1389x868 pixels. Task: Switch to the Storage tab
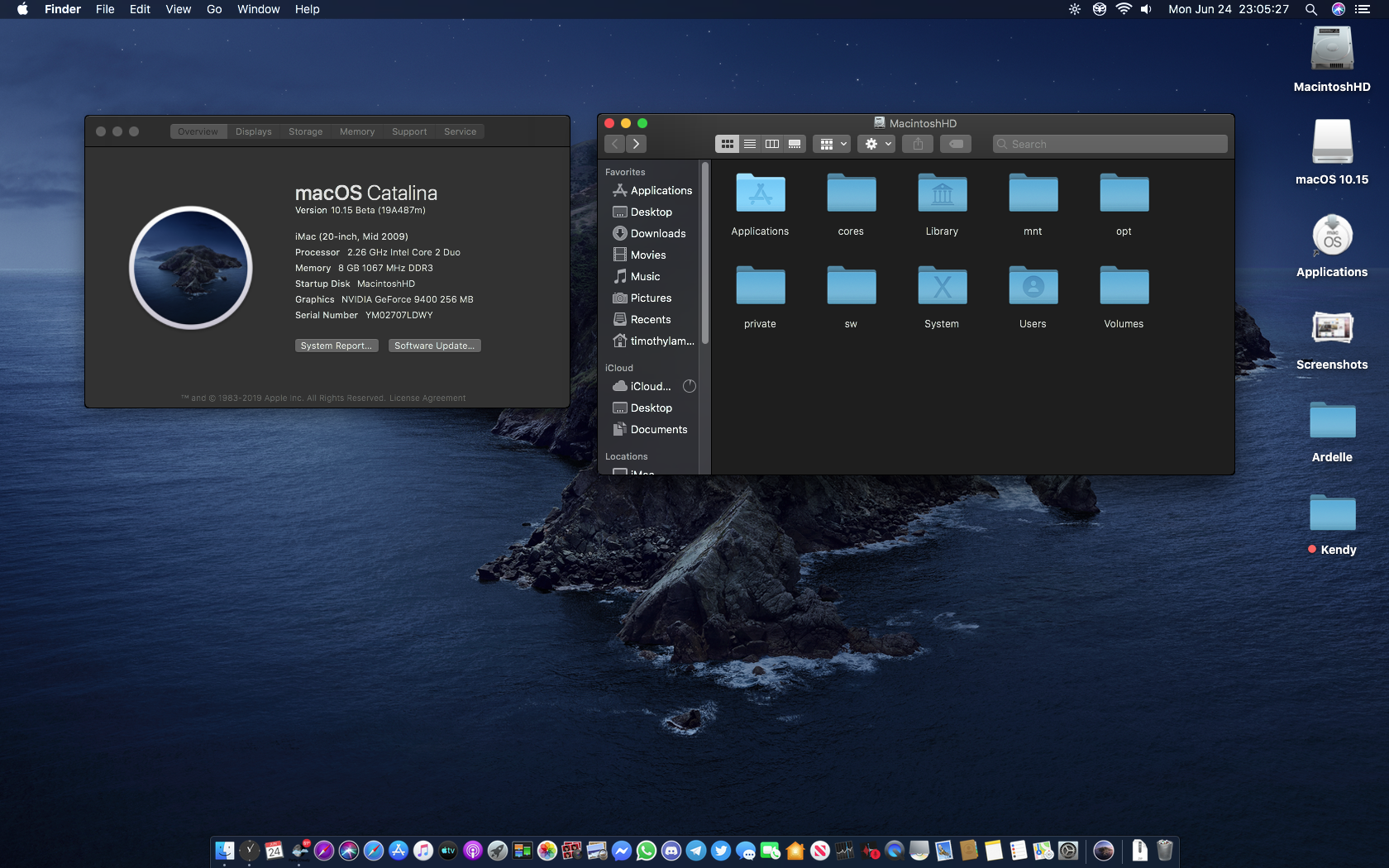tap(305, 131)
